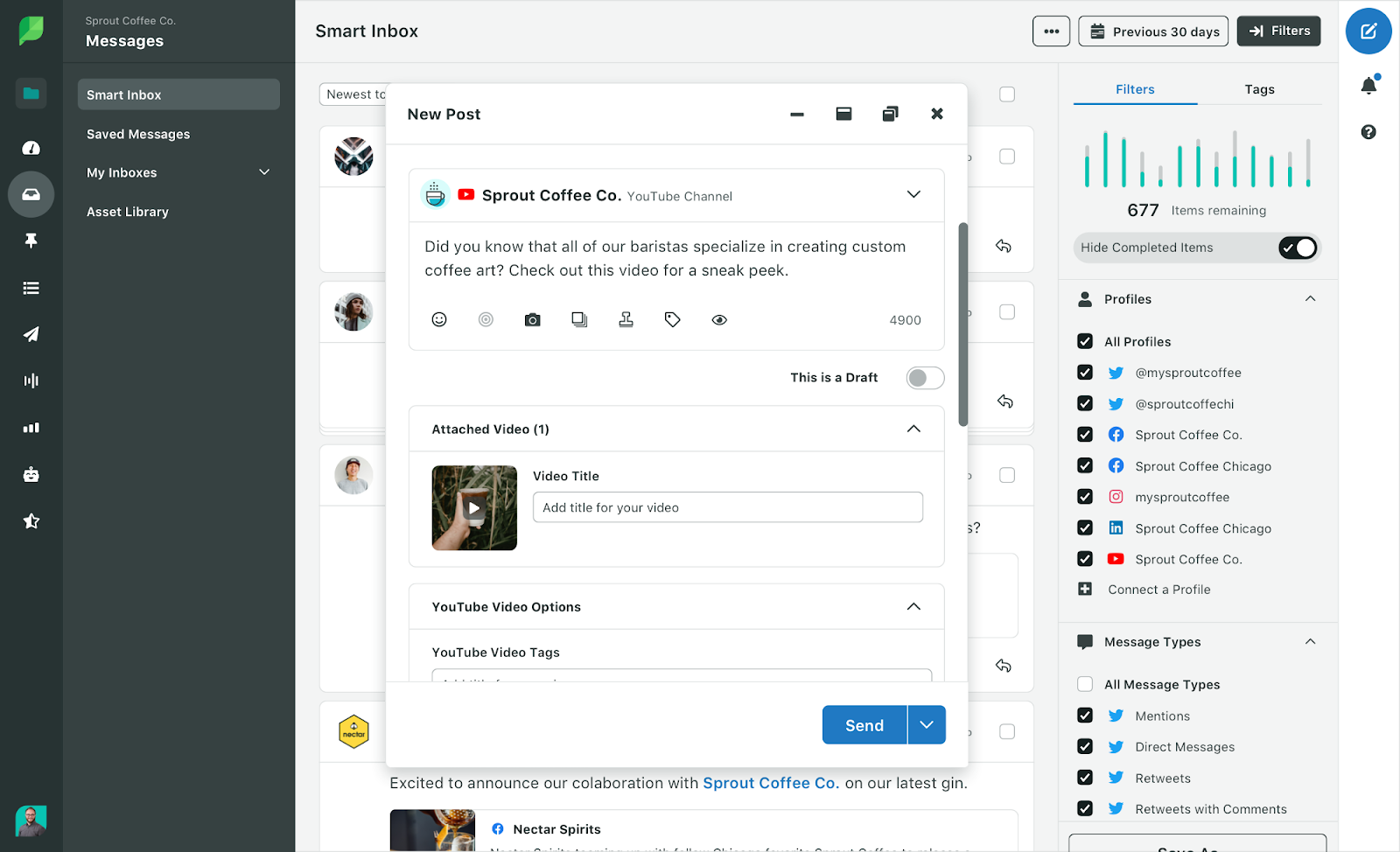The width and height of the screenshot is (1400, 852).
Task: Open Publishing via the paper plane sidebar icon
Action: (31, 334)
